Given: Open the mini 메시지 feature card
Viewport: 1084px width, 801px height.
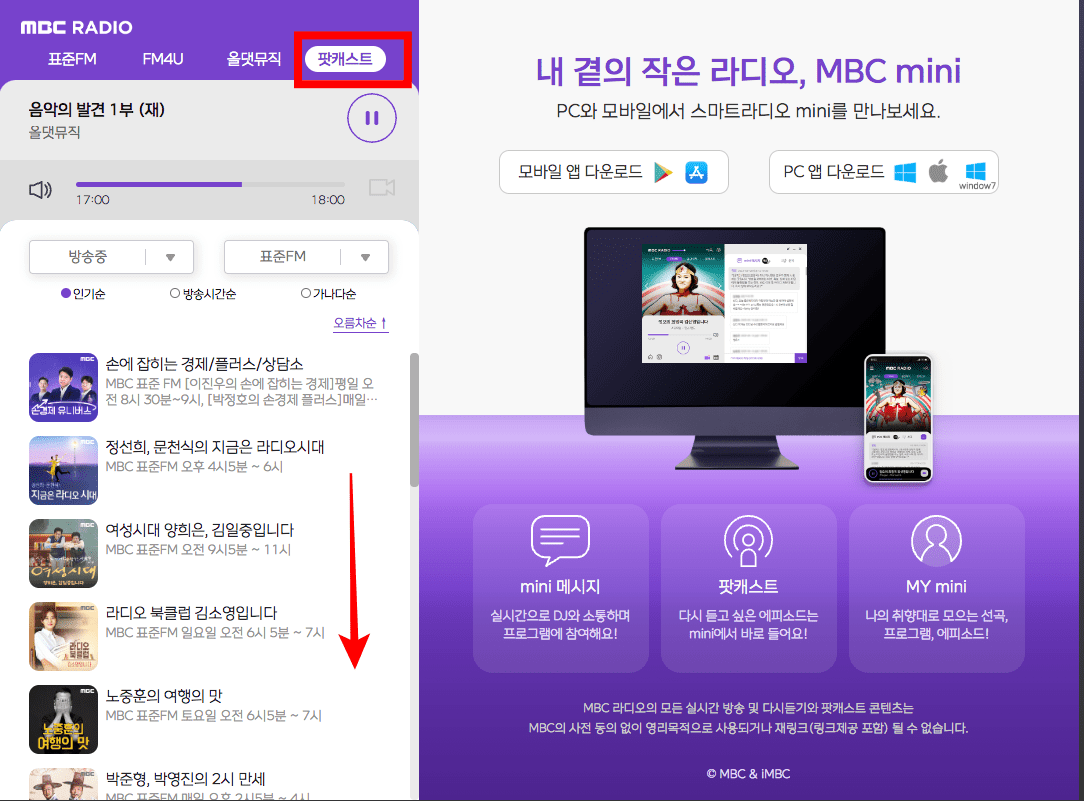Looking at the screenshot, I should (561, 588).
